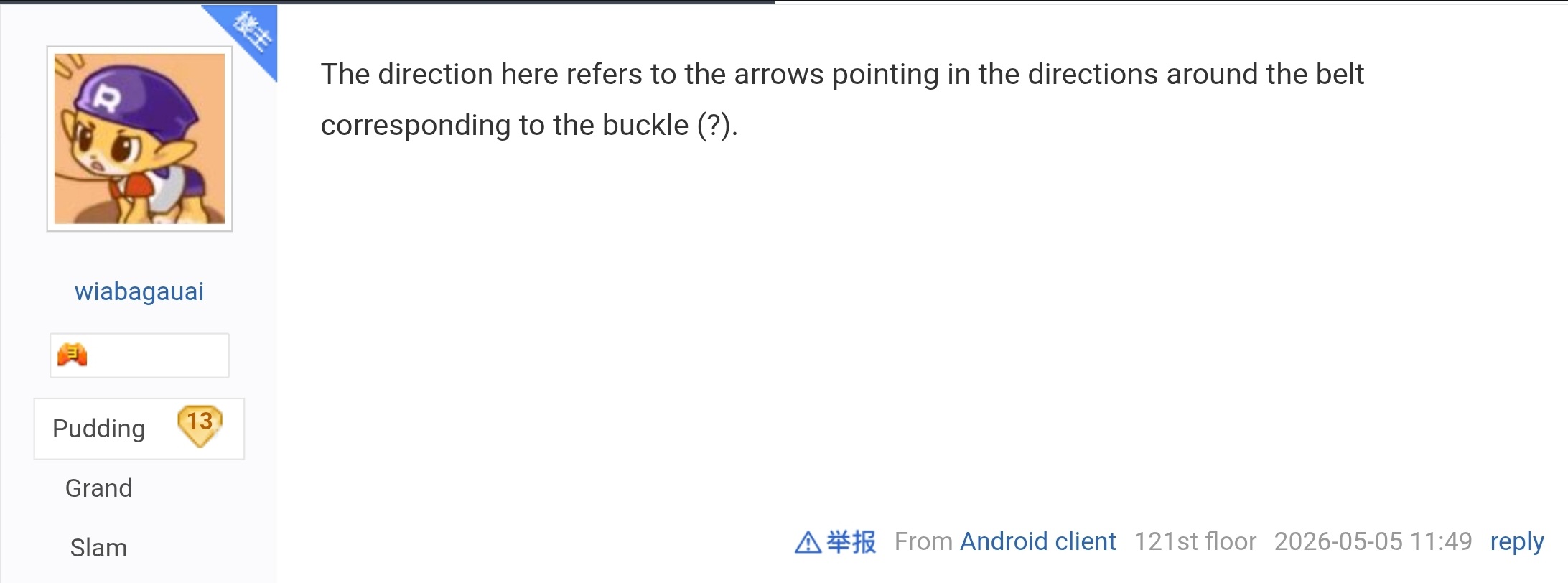Report this post via 举报
This screenshot has width=1568, height=583.
(851, 541)
